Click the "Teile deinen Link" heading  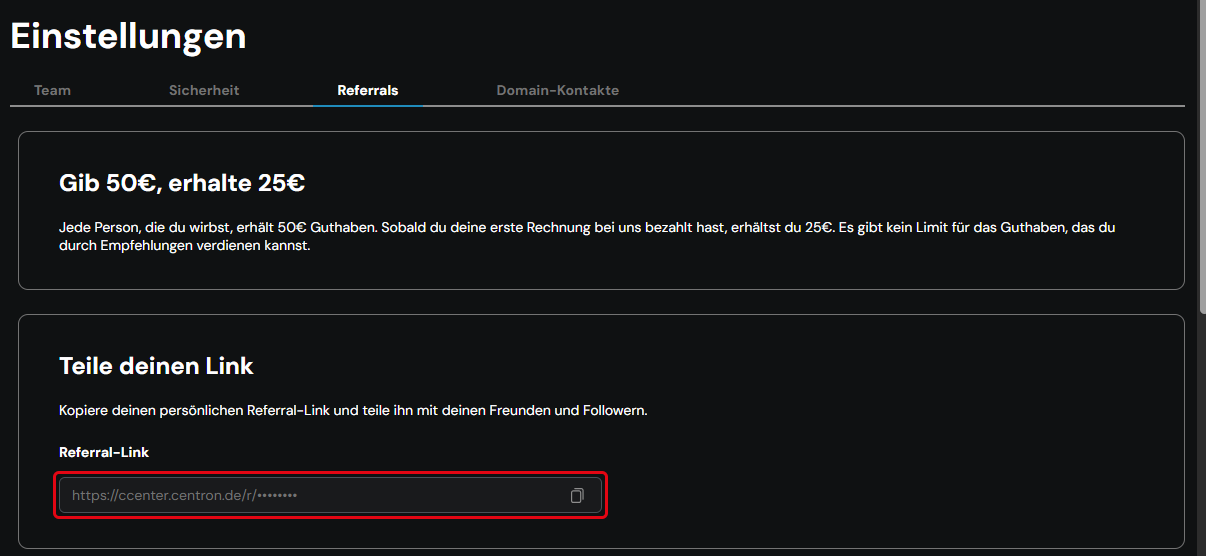156,366
